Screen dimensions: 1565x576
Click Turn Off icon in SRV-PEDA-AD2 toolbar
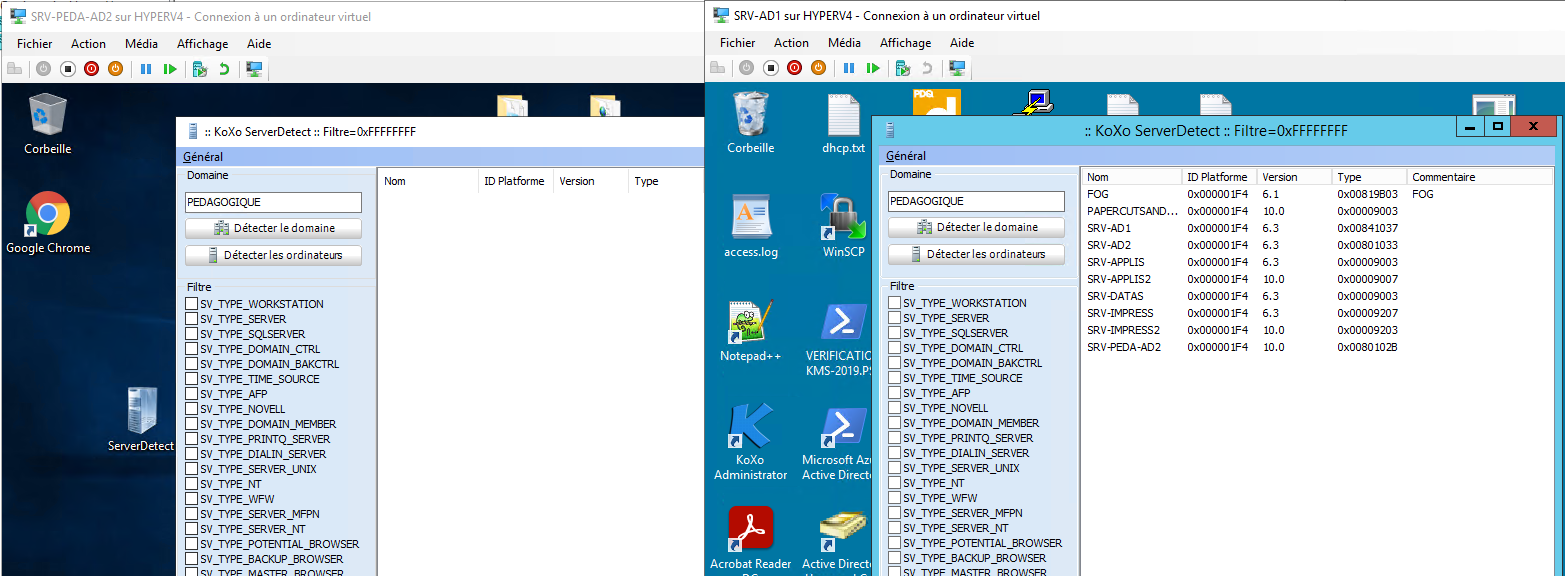click(x=67, y=69)
